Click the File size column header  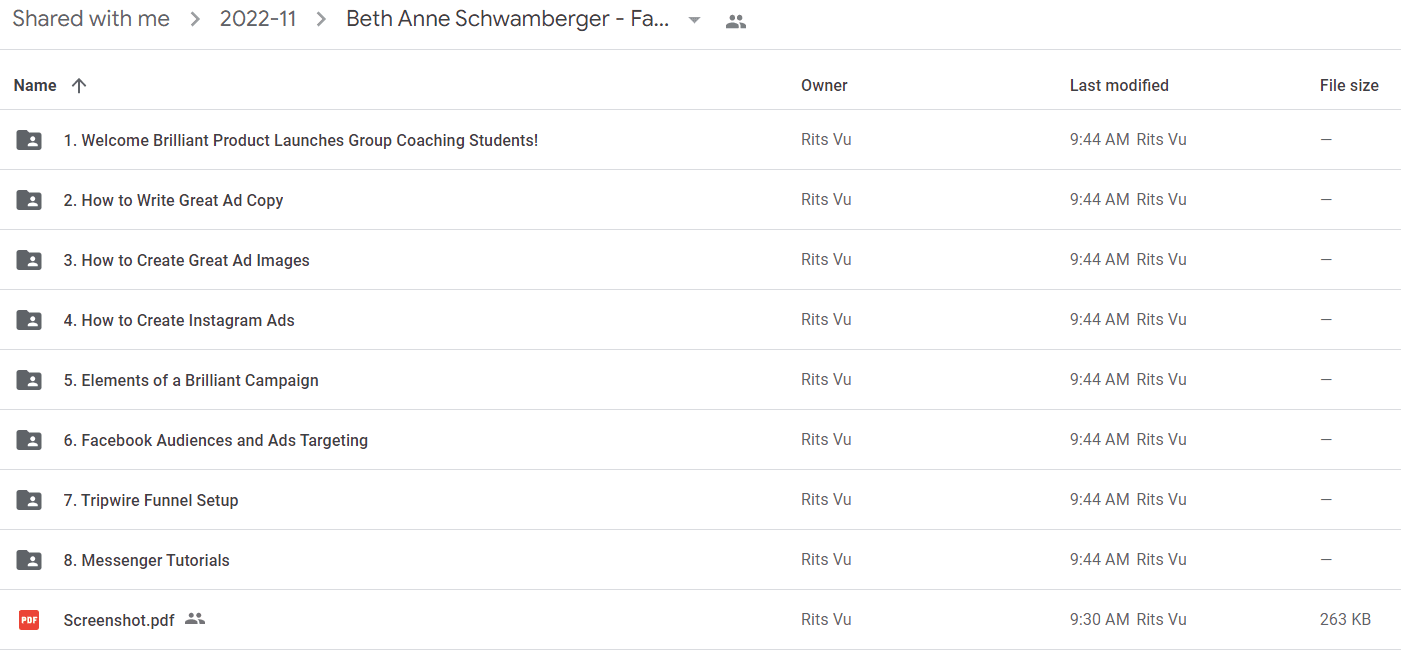(x=1349, y=86)
